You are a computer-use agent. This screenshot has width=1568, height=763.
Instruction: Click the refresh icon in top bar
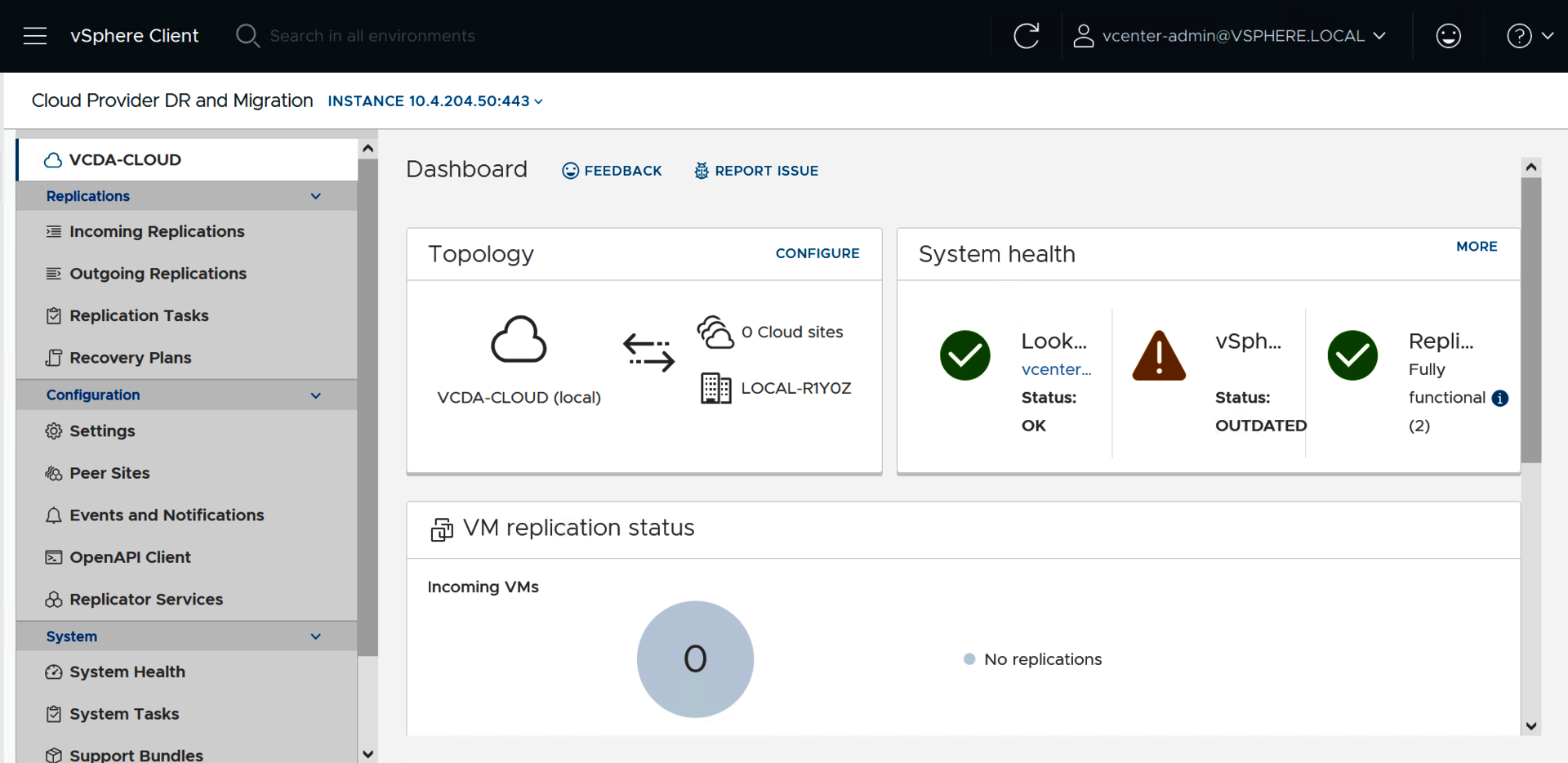pos(1026,36)
